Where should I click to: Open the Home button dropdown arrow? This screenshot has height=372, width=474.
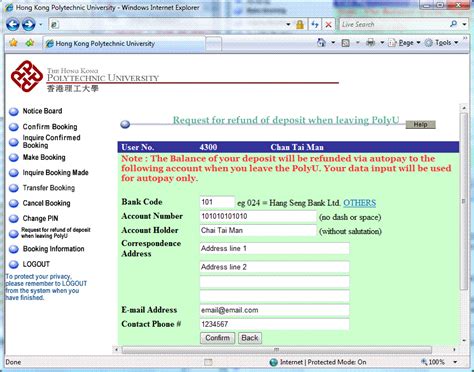333,43
